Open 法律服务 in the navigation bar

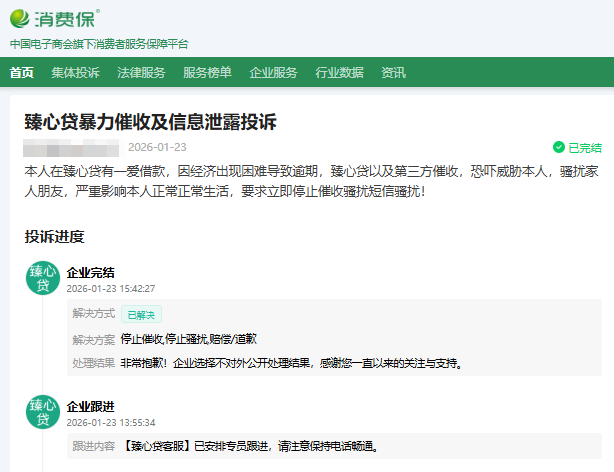141,72
